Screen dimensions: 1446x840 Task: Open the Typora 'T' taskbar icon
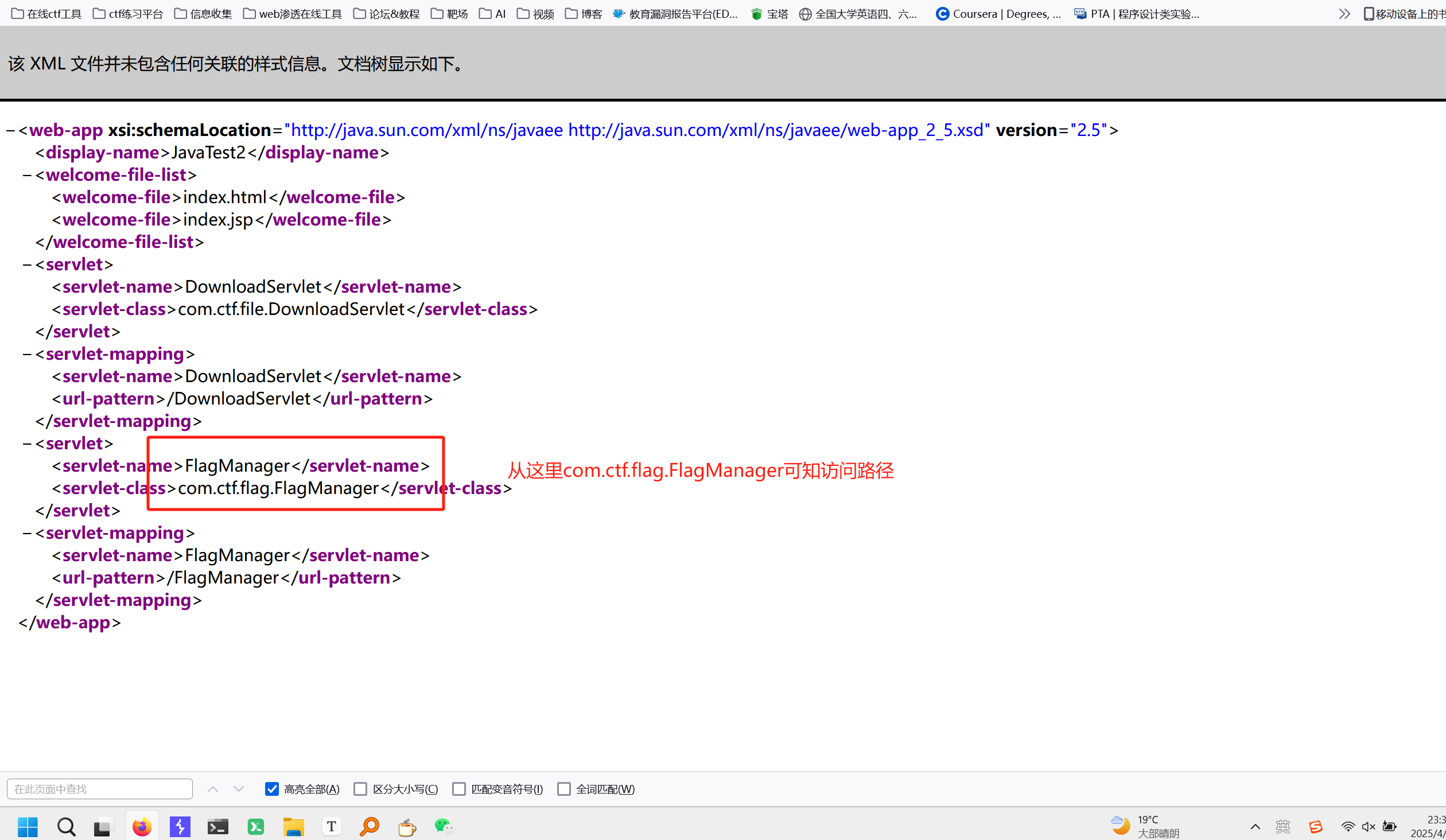pos(331,827)
